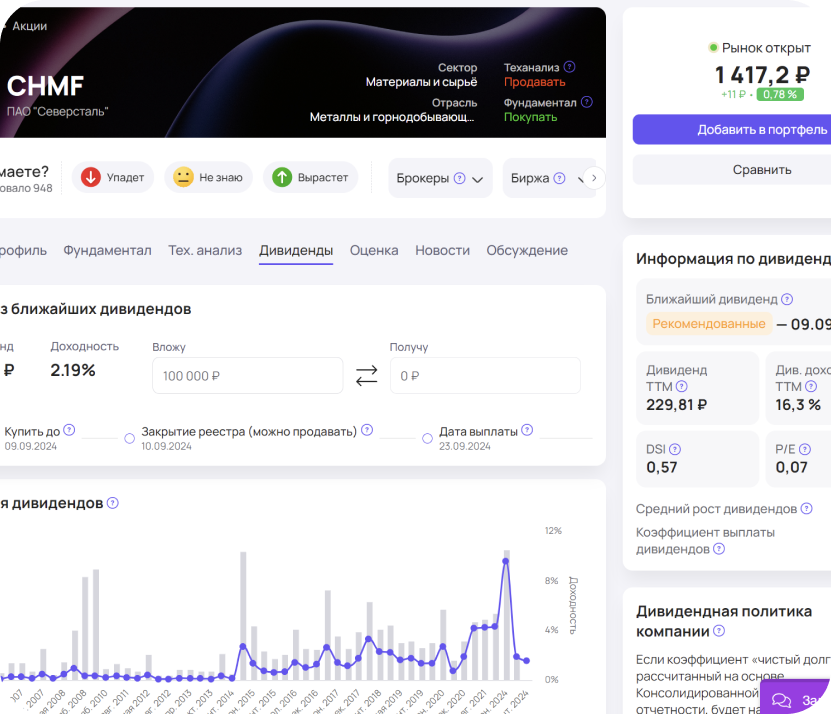
Task: Click the Акции breadcrumb link
Action: tap(29, 26)
